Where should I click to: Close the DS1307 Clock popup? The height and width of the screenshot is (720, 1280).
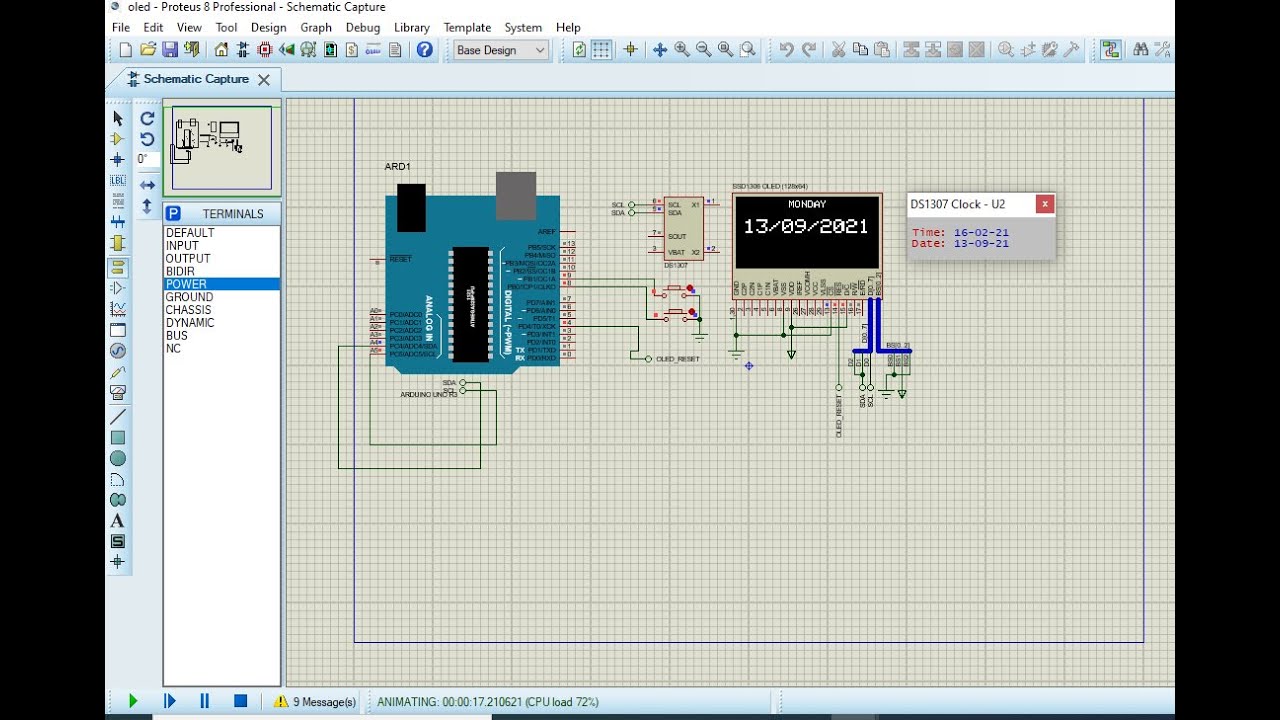pyautogui.click(x=1044, y=204)
